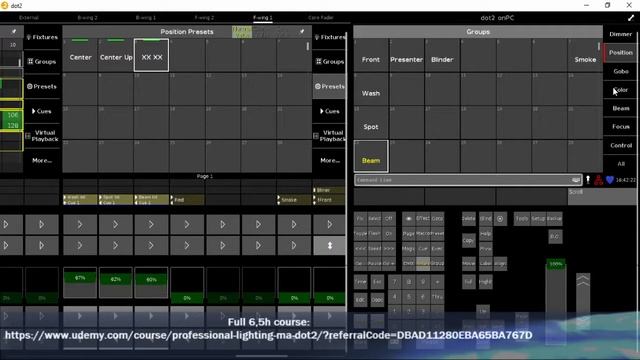Toggle the pin icon on Position Presets title bar

pos(302,31)
